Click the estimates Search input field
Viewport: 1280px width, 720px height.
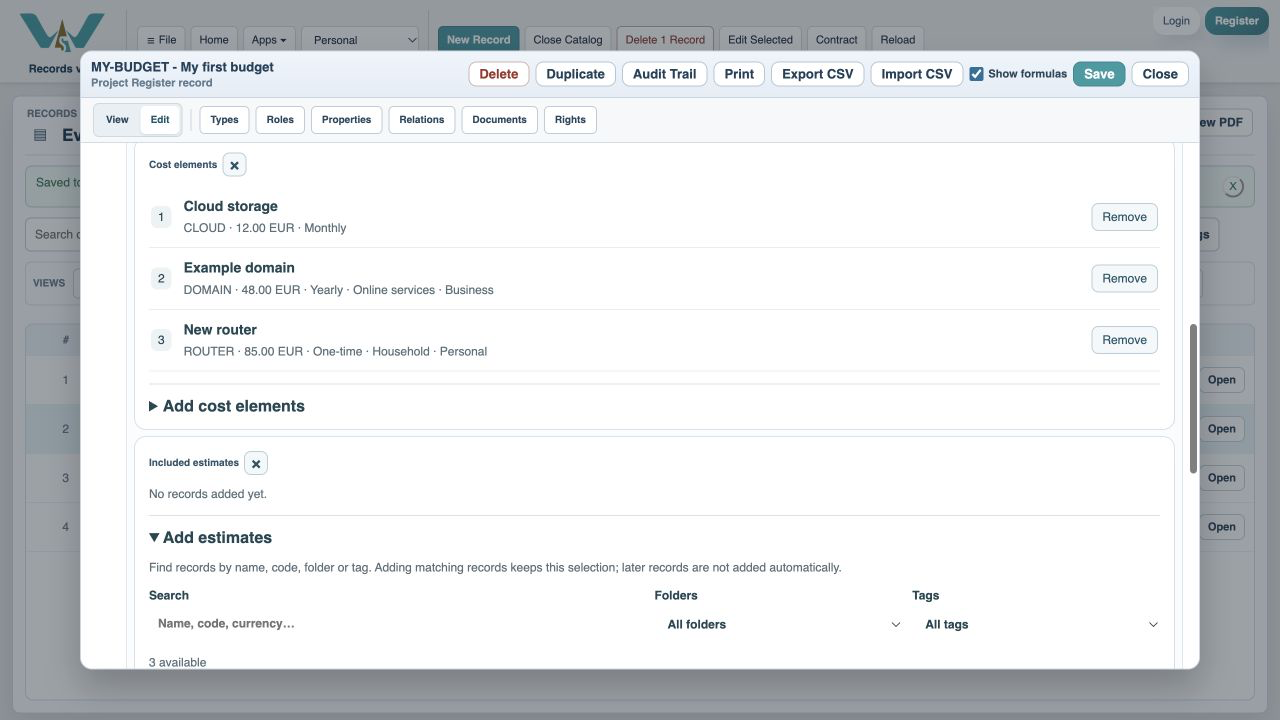399,624
